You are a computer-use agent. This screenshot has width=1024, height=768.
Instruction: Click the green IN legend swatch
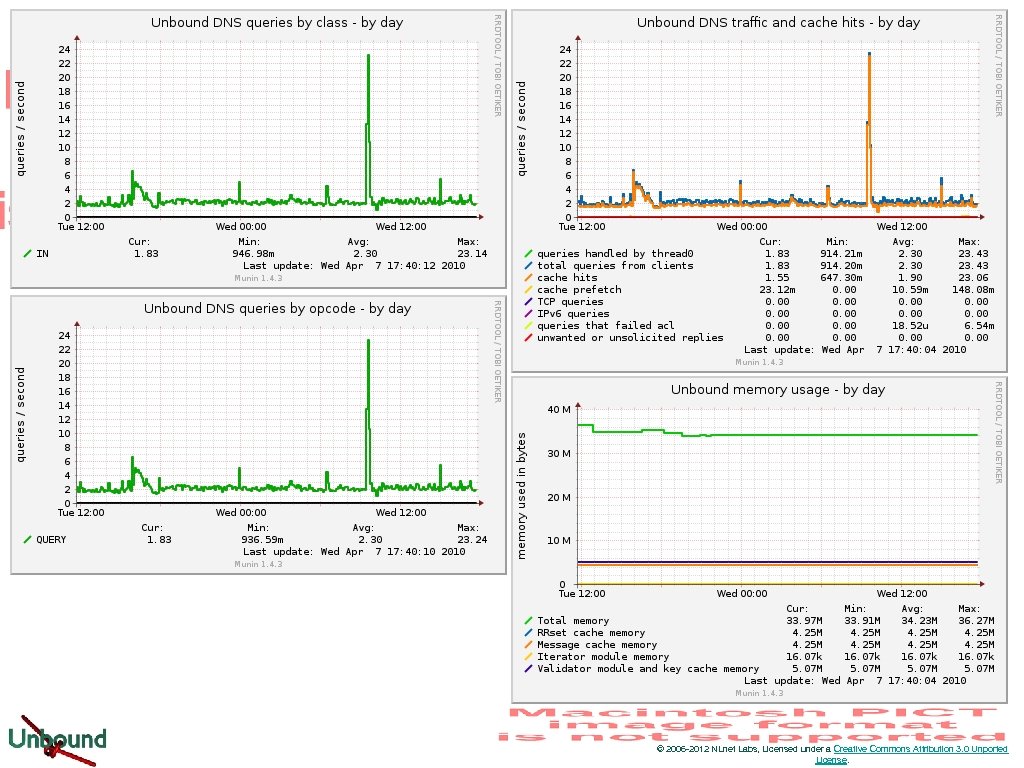click(27, 253)
